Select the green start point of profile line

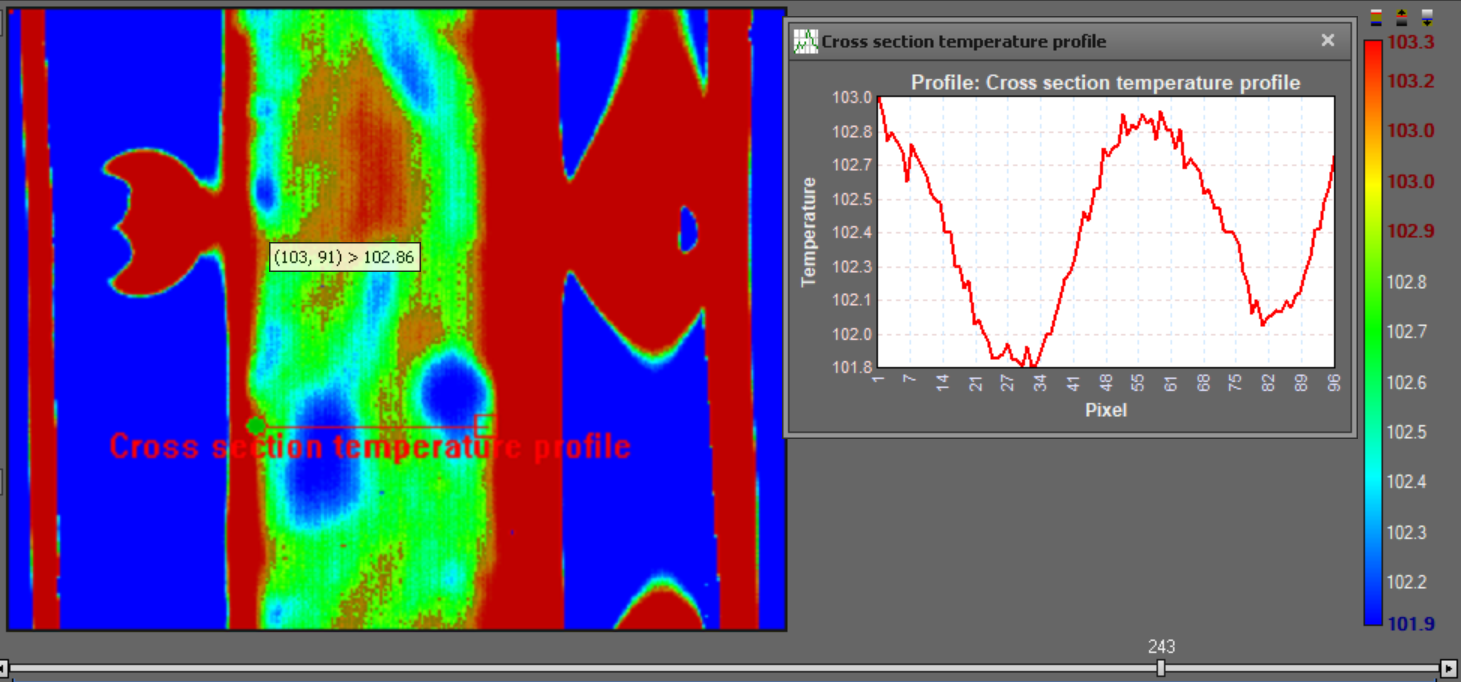point(256,425)
